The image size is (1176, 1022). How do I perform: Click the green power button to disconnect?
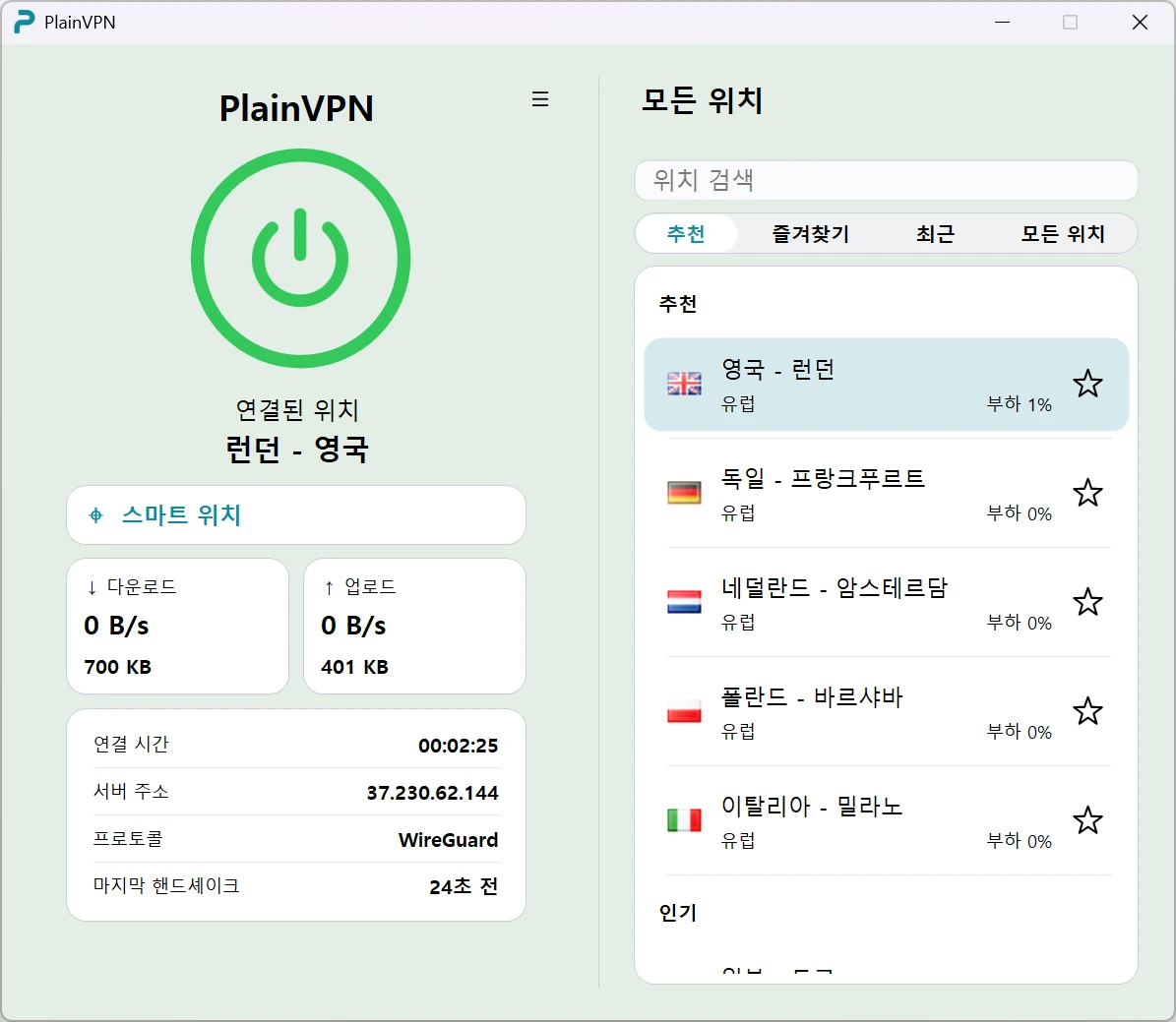click(300, 258)
